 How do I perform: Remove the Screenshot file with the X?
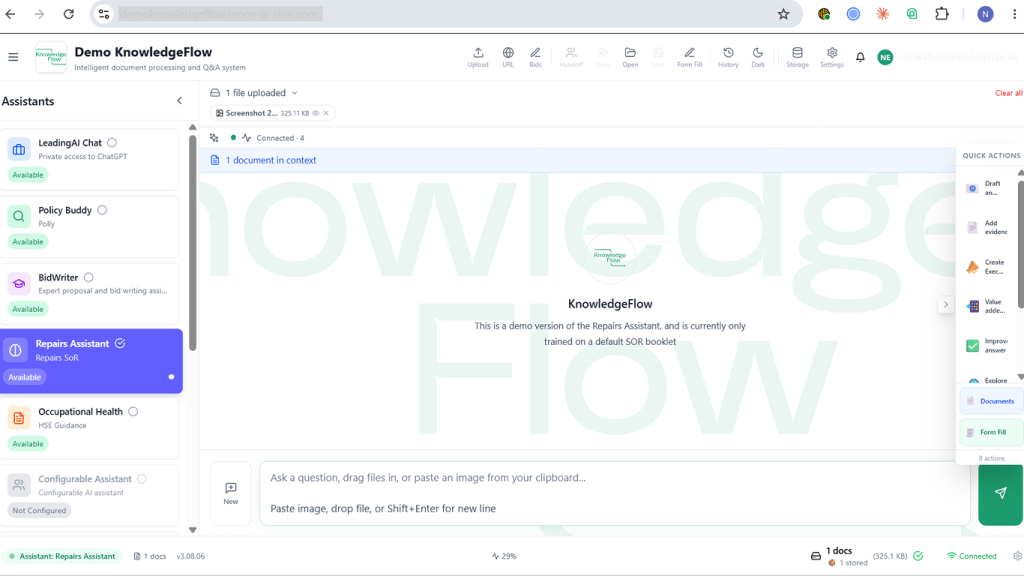tap(327, 113)
